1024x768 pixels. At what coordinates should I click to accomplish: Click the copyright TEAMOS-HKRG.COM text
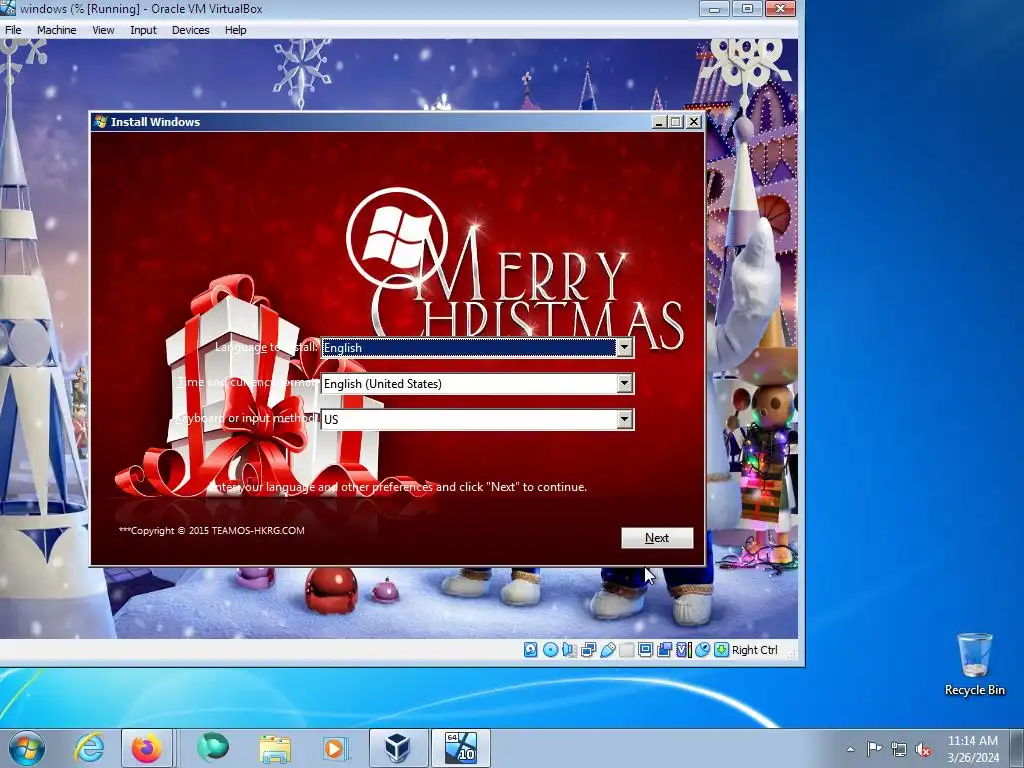point(212,530)
